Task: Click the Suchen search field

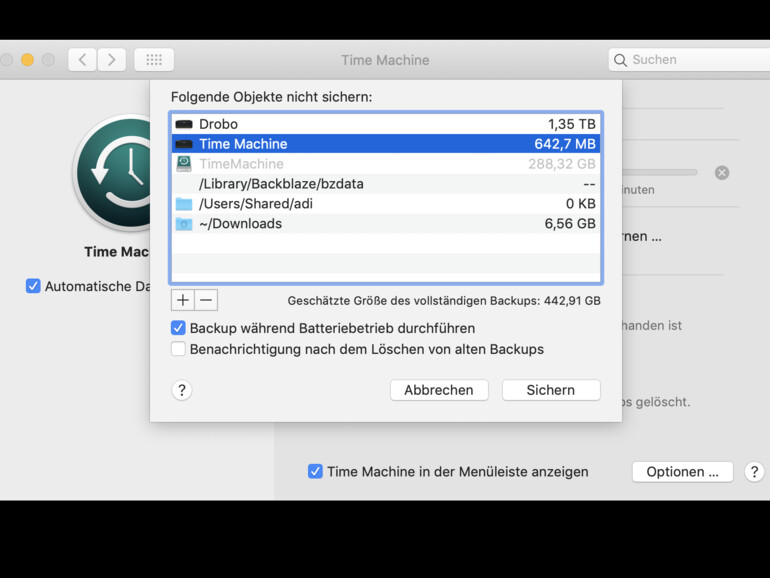Action: click(x=689, y=60)
